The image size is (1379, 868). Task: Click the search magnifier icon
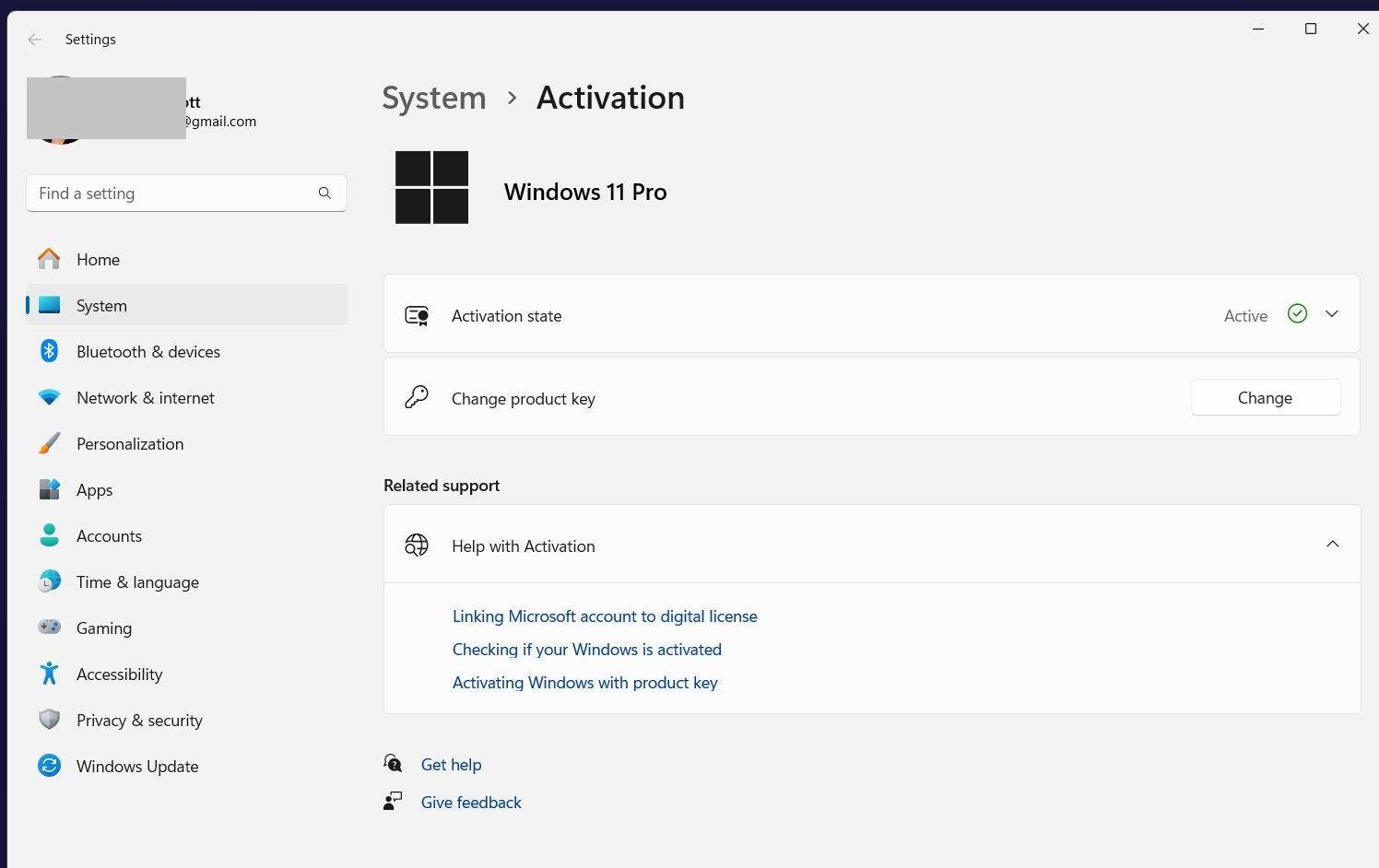pos(324,194)
